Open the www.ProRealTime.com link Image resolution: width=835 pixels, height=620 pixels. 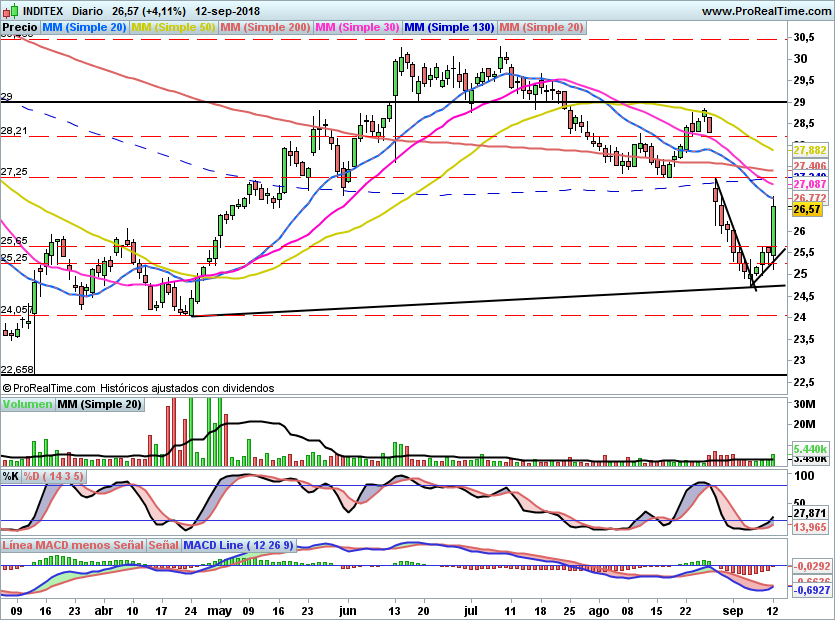(x=766, y=11)
